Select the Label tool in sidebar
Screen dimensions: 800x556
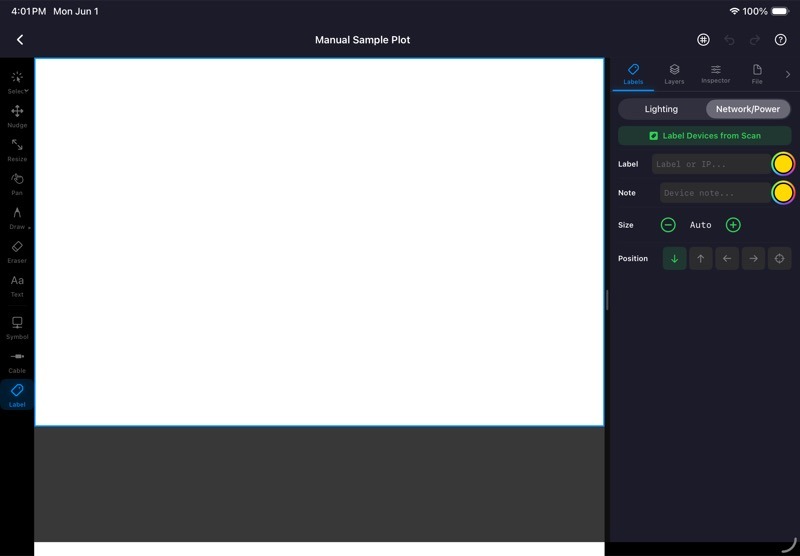(17, 395)
